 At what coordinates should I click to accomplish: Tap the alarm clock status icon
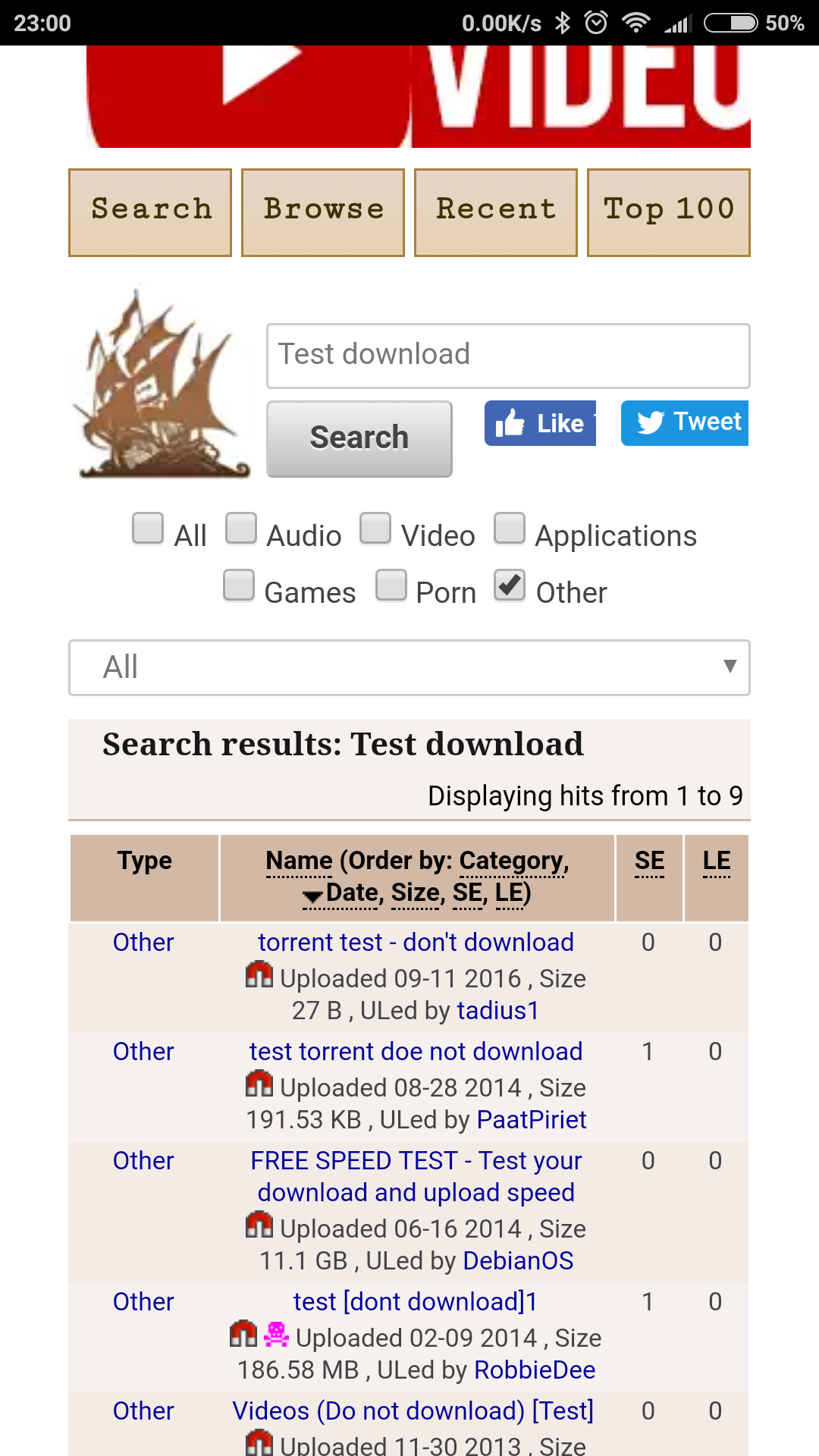tap(596, 23)
